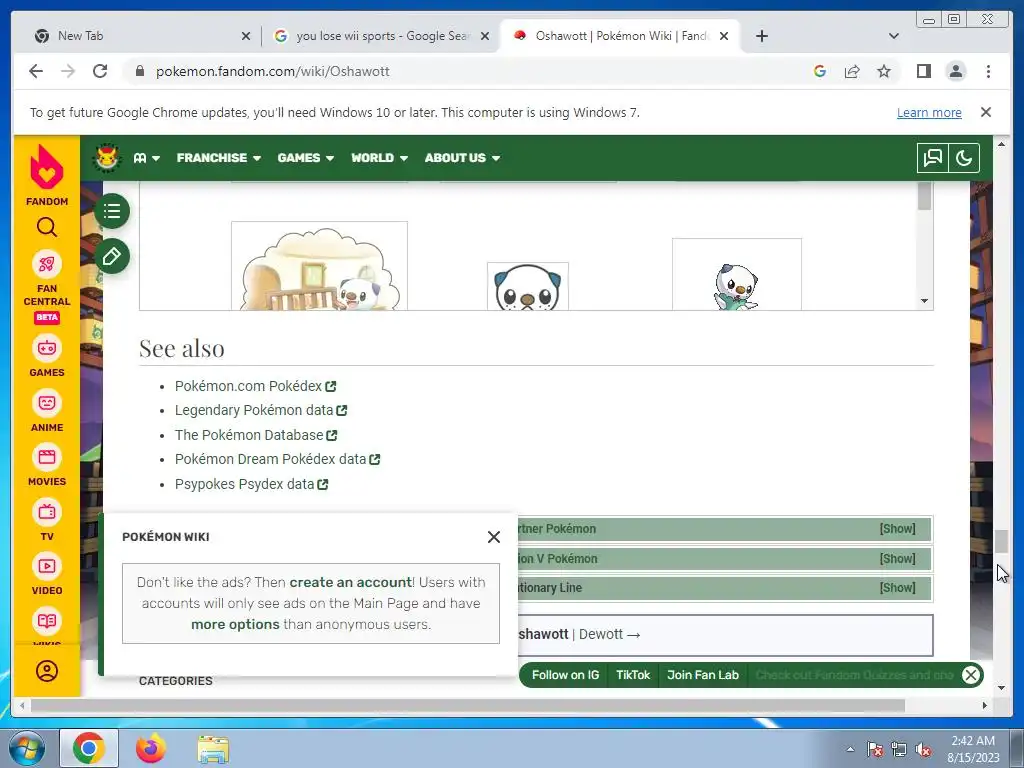
Task: Close the New Tab tab
Action: point(246,36)
